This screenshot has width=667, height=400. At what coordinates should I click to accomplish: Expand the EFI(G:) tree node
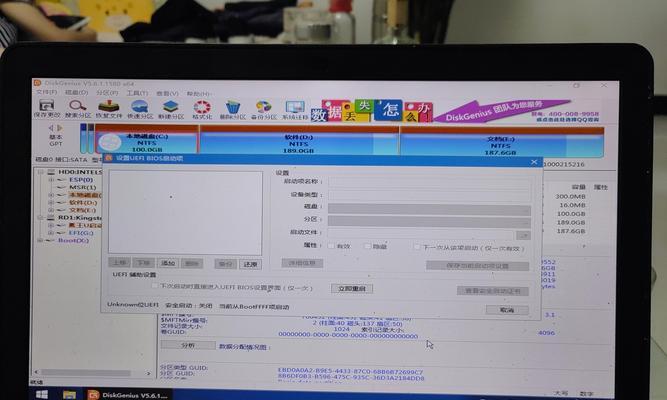51,233
